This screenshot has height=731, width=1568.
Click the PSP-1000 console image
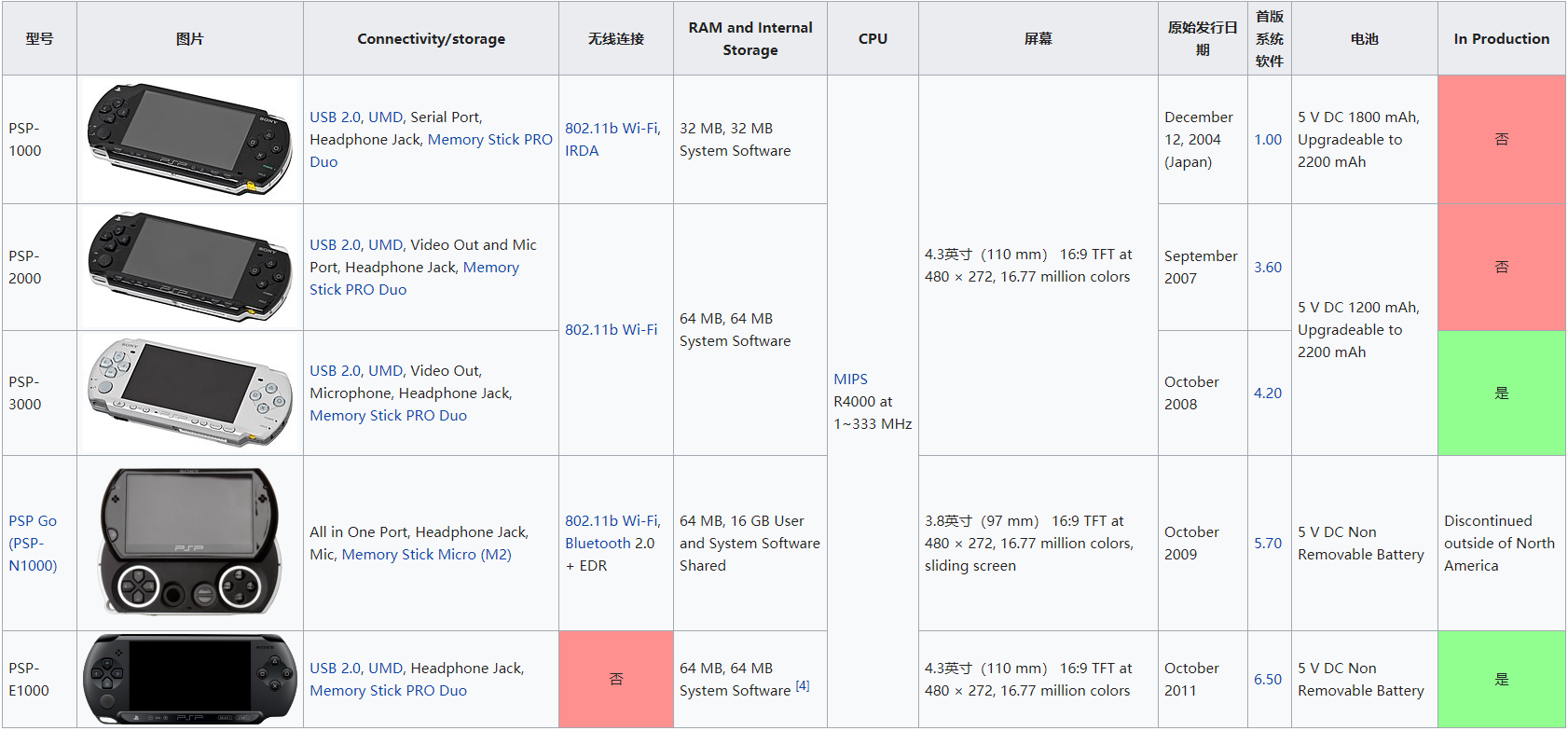pyautogui.click(x=189, y=139)
